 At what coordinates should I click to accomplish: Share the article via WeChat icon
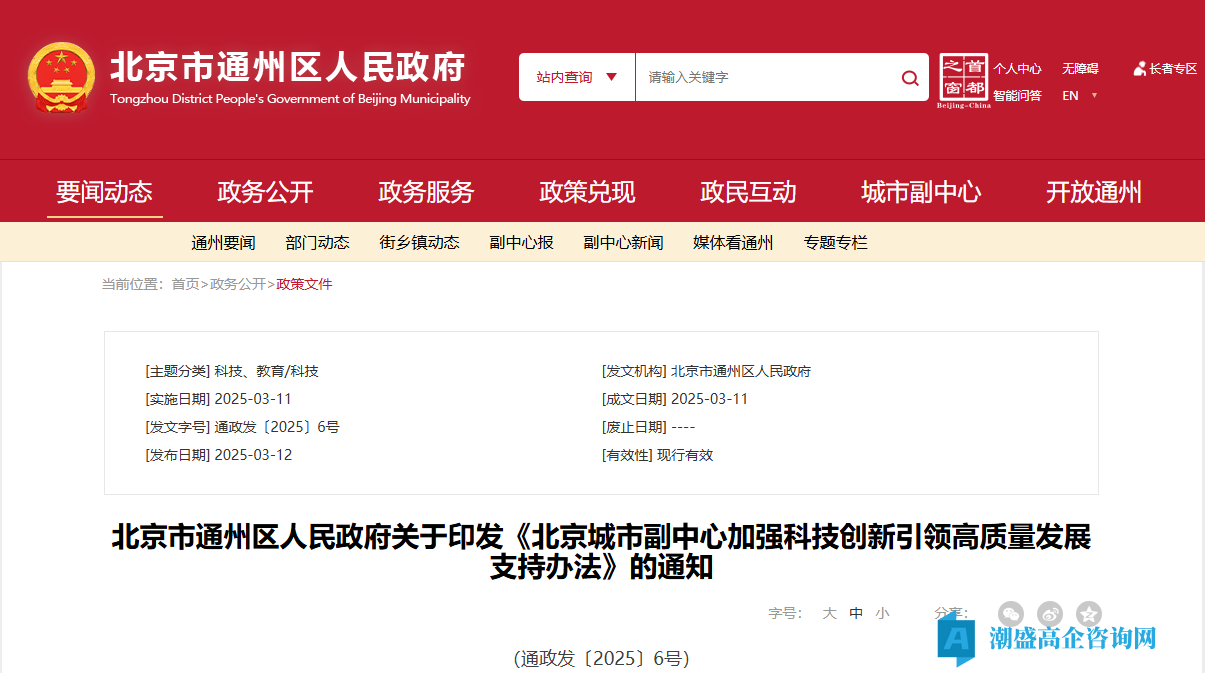[1011, 613]
